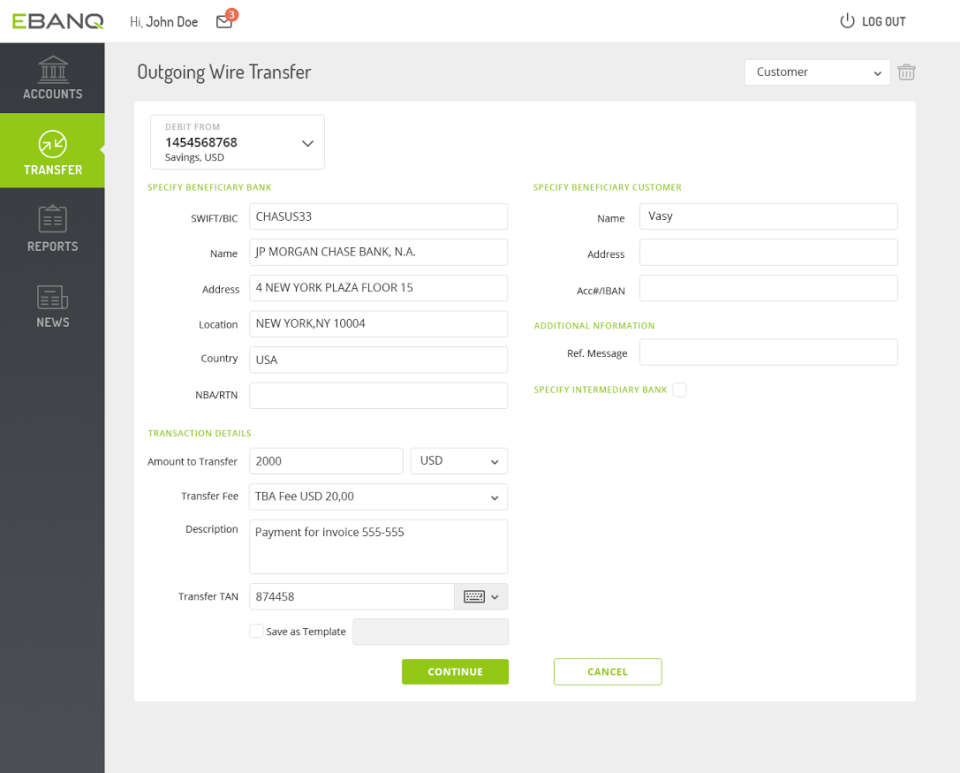The image size is (960, 773).
Task: Expand the Transfer Fee dropdown
Action: [378, 497]
